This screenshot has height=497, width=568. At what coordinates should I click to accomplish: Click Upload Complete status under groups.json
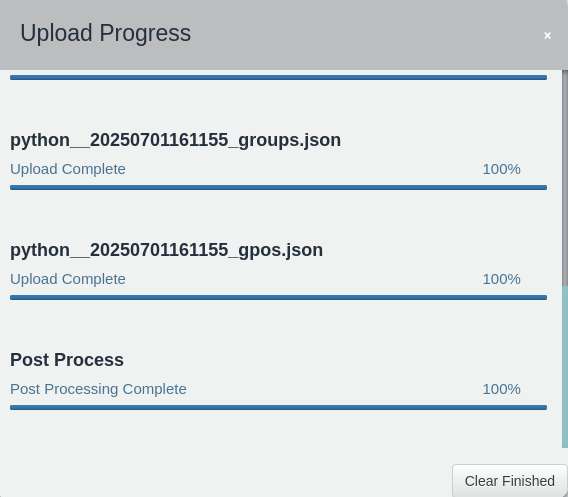(68, 169)
